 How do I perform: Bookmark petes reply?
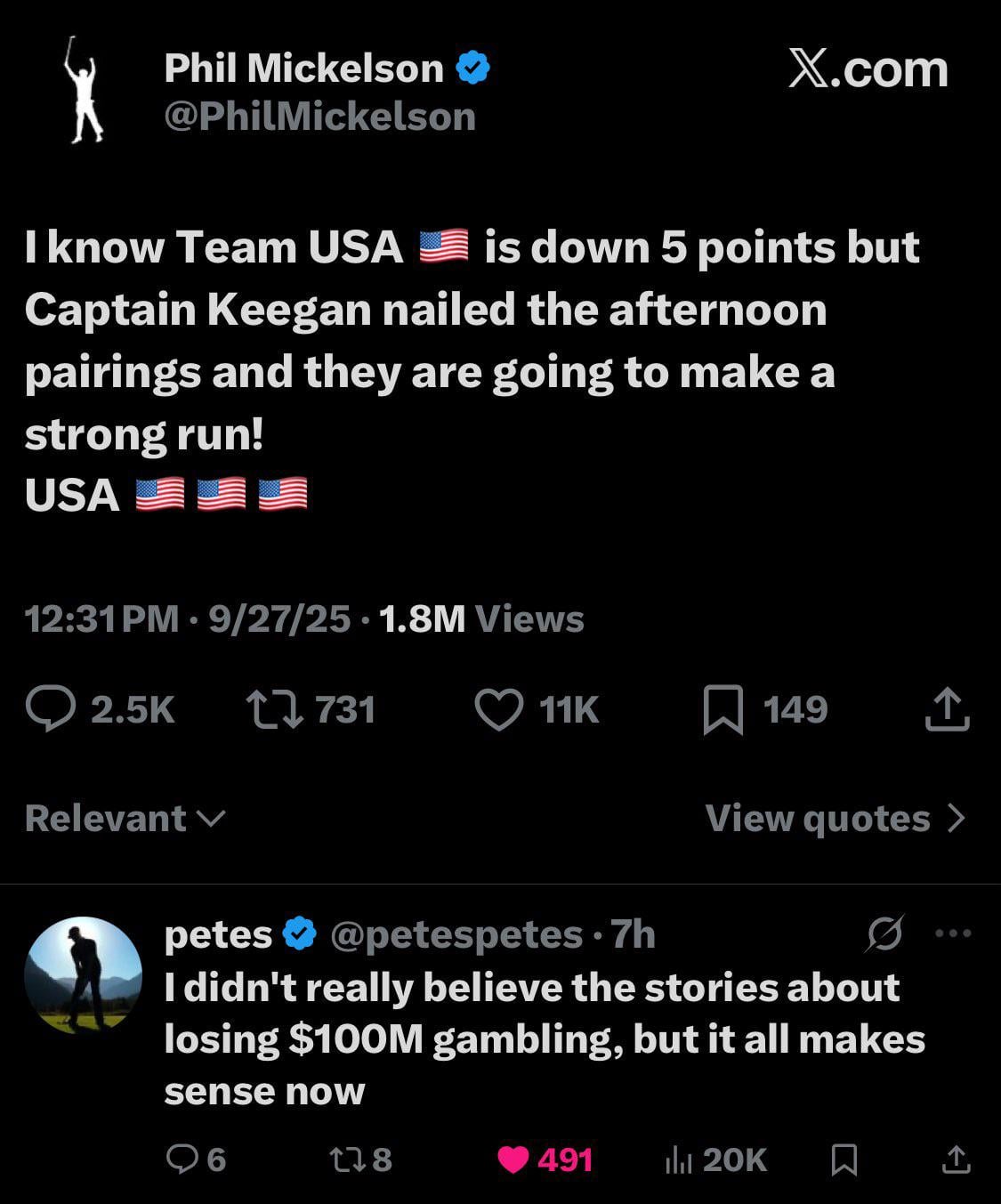[844, 1159]
